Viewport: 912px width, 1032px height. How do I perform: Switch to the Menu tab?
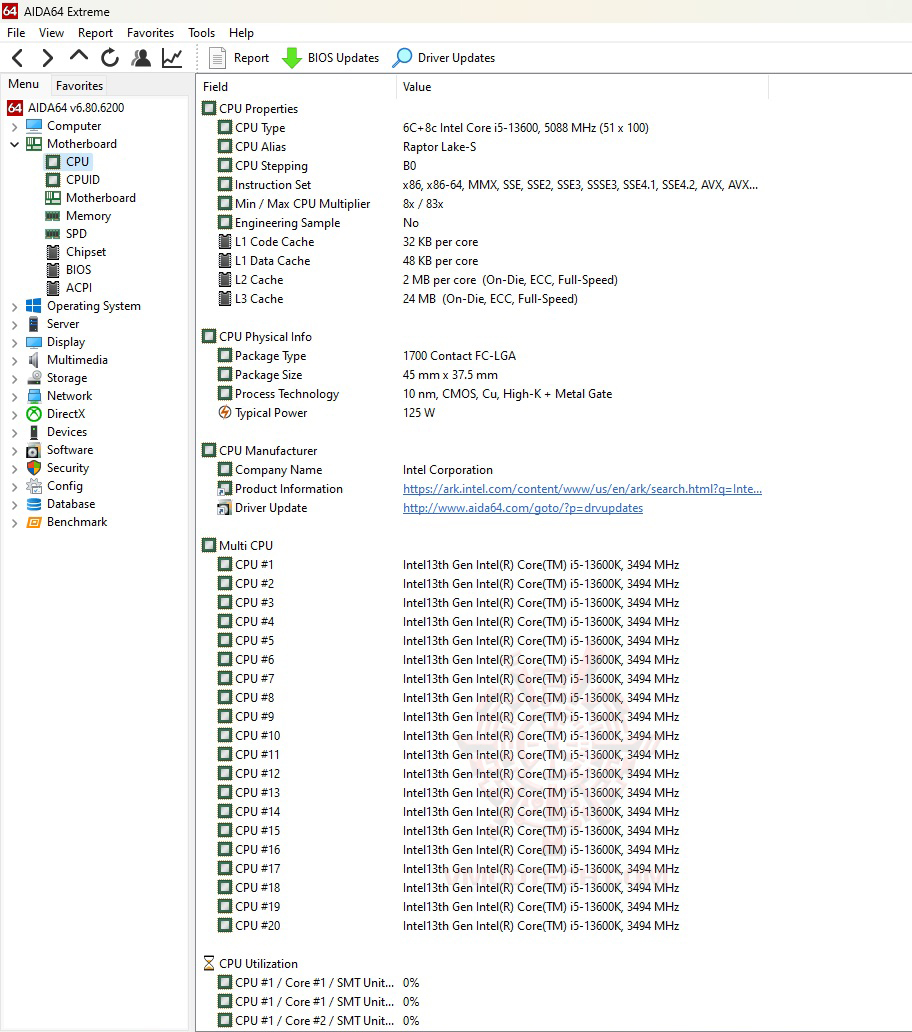tap(24, 84)
